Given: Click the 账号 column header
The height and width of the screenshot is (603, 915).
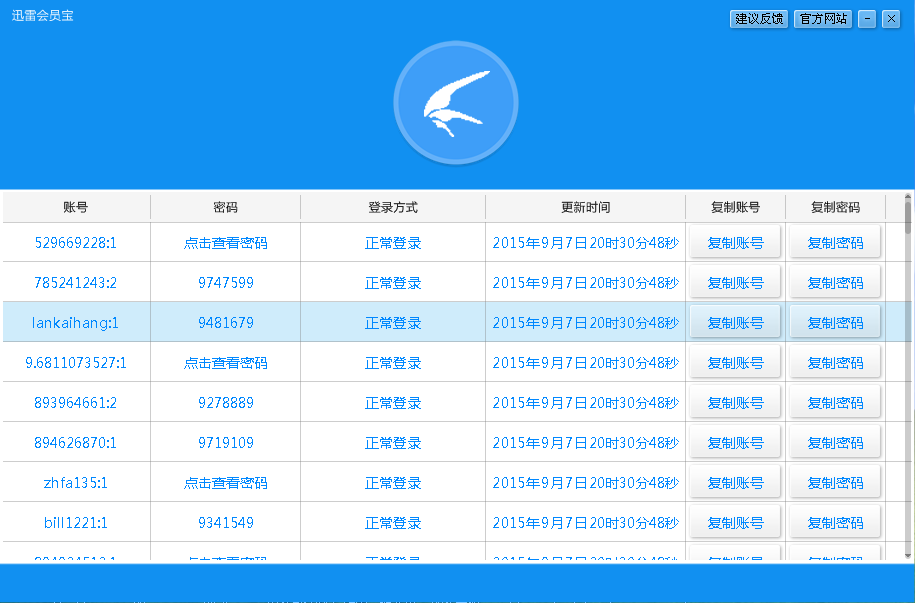Looking at the screenshot, I should click(x=75, y=206).
